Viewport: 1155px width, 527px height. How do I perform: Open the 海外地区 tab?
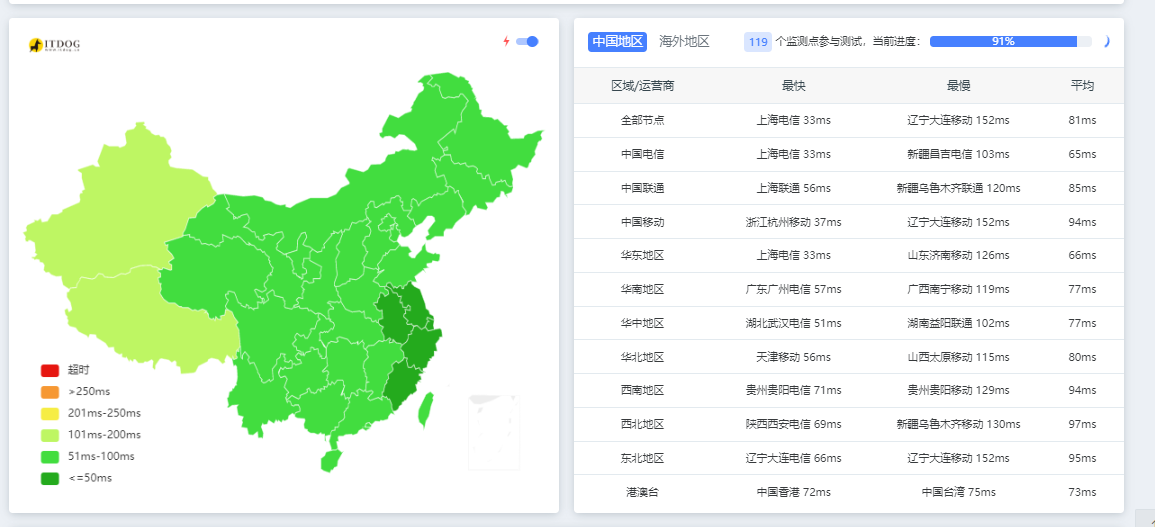684,42
